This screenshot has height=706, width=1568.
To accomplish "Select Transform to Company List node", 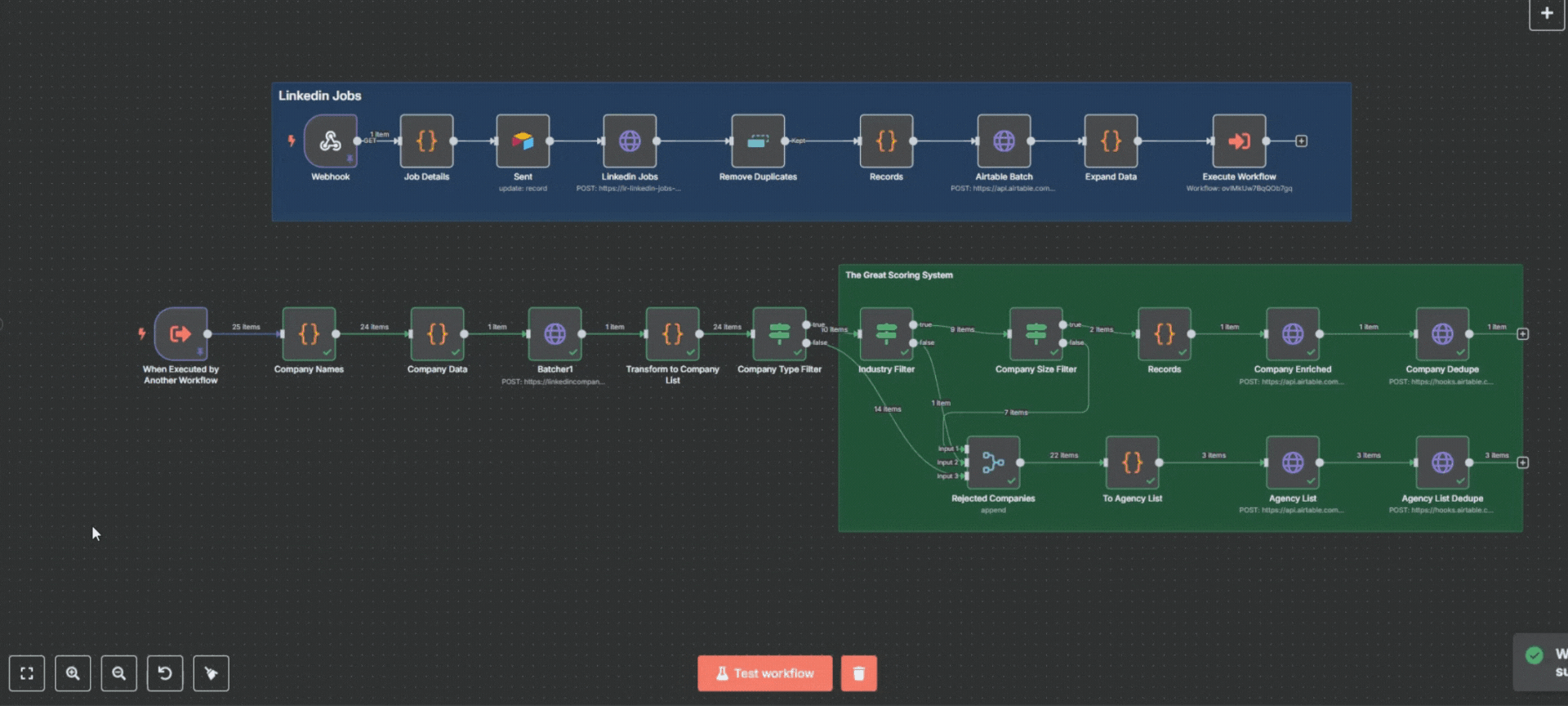I will (672, 333).
